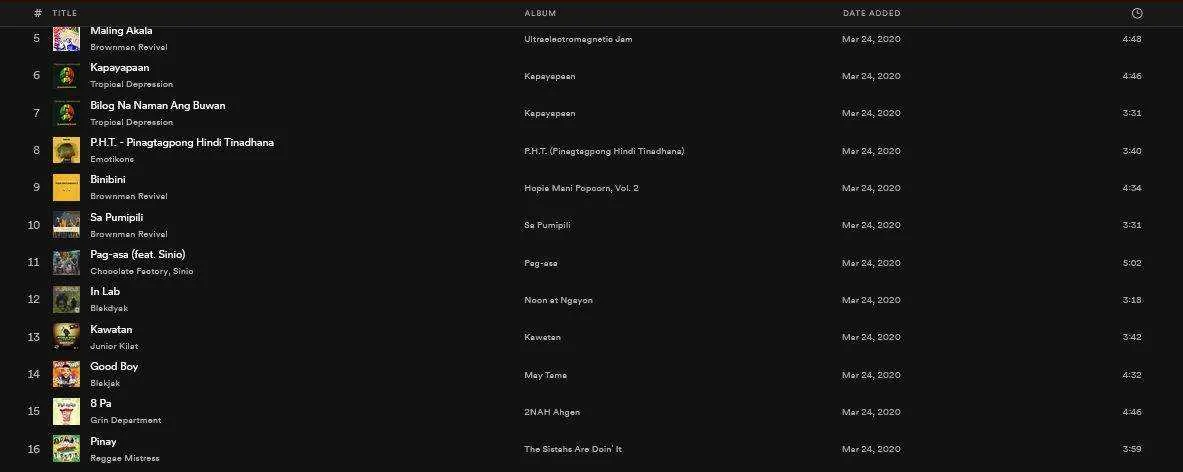Screen dimensions: 1183x472
Task: Open the Reggae Mistress artist link
Action: [124, 458]
